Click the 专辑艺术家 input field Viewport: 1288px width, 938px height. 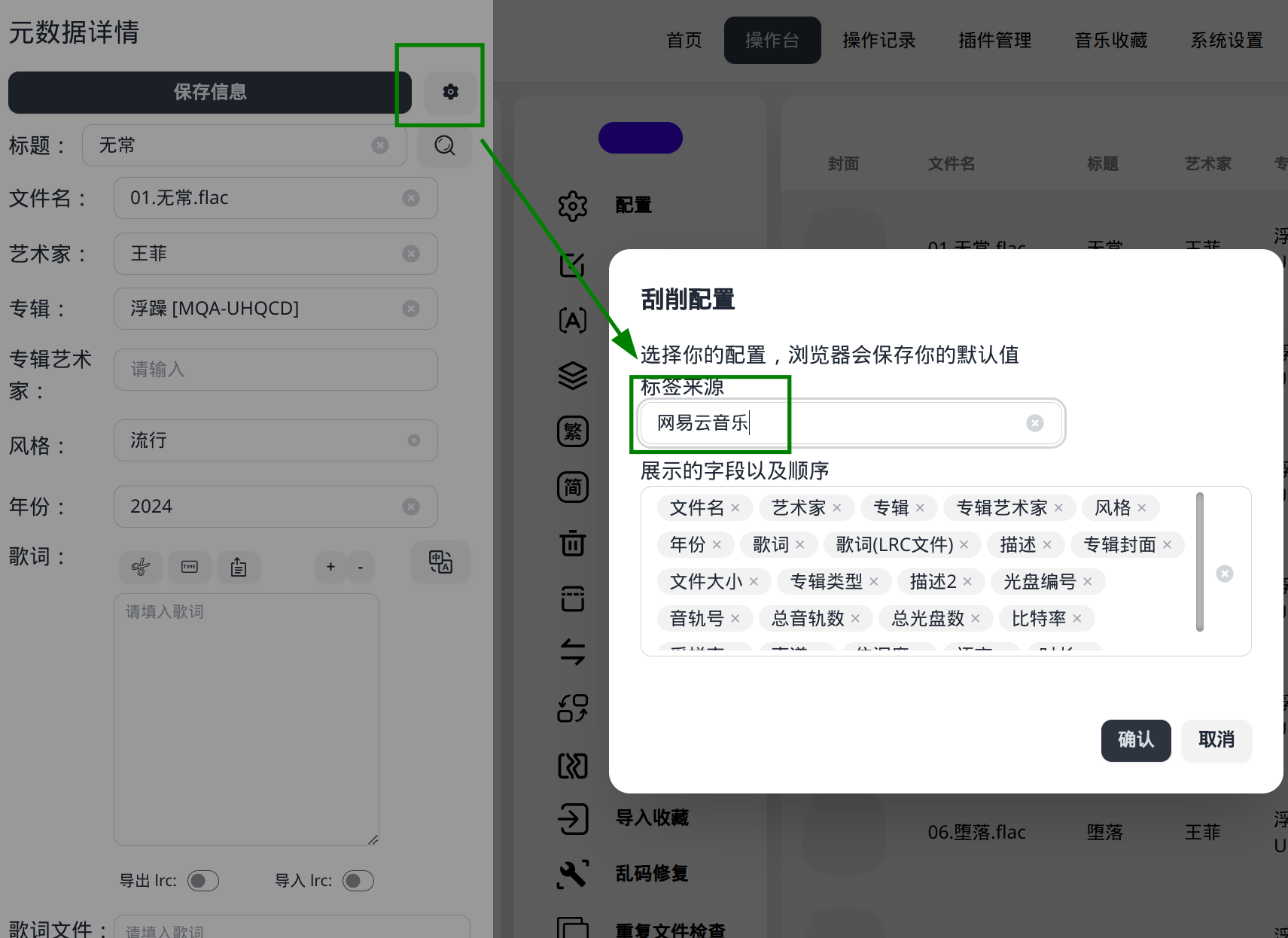tap(276, 370)
